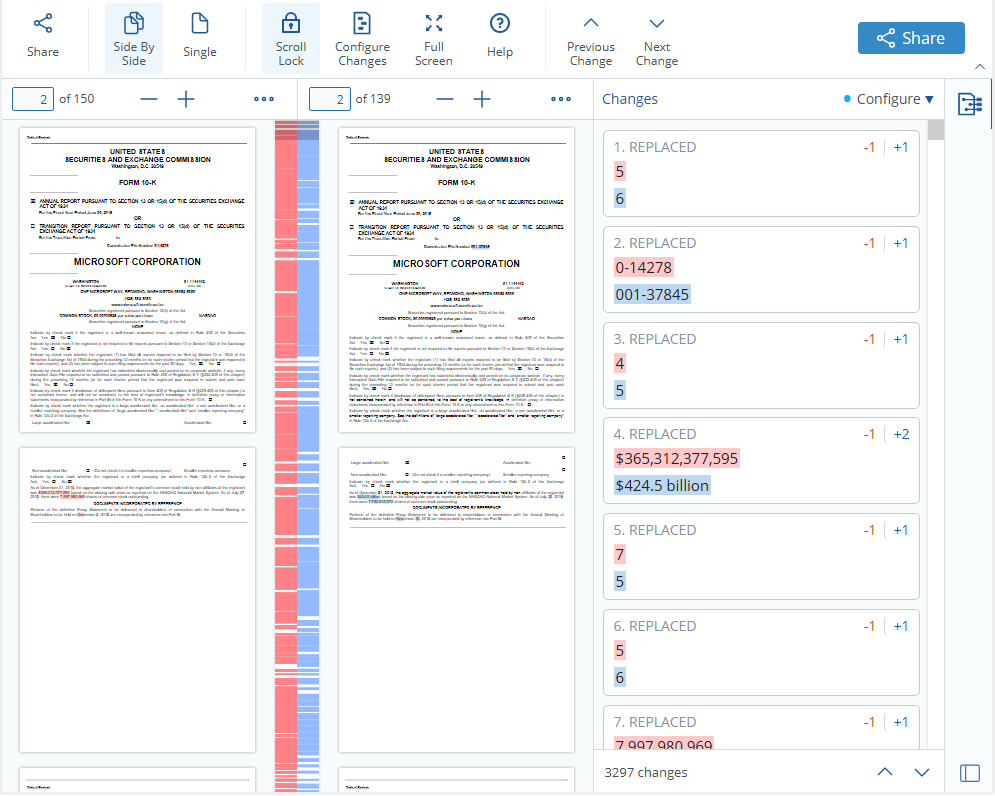Click the 'of 150' page total

coord(77,99)
